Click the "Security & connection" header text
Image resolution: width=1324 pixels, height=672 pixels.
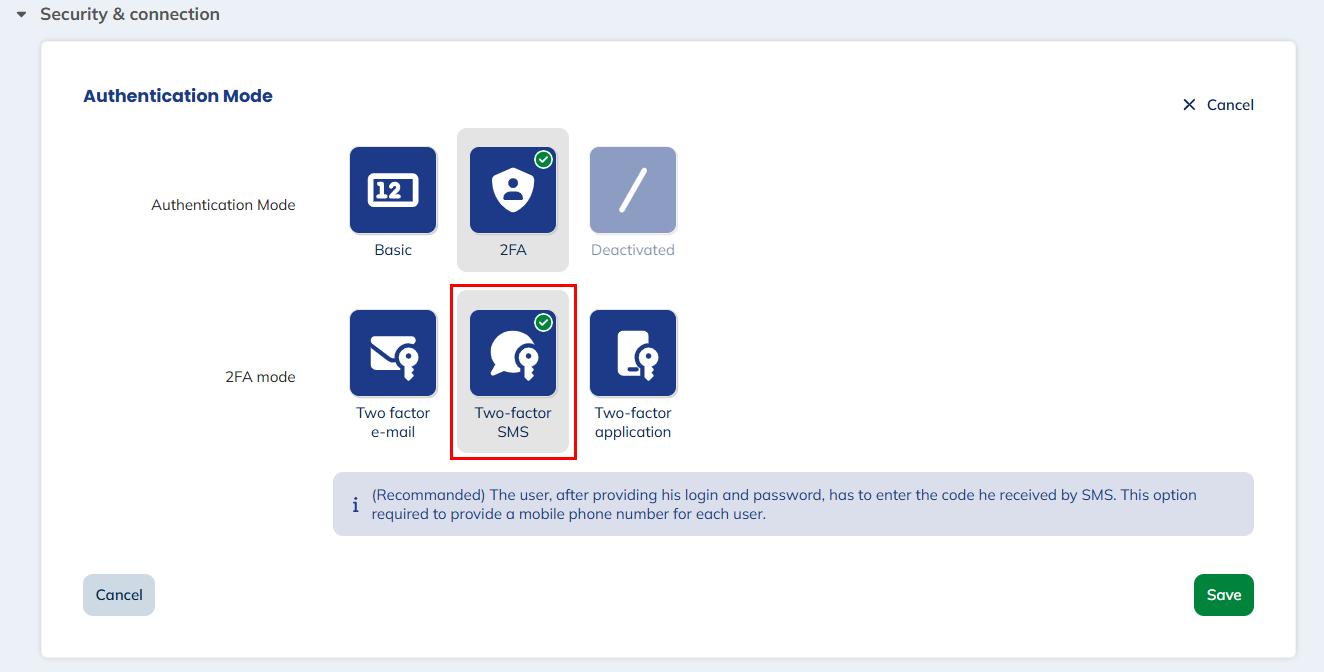[130, 15]
